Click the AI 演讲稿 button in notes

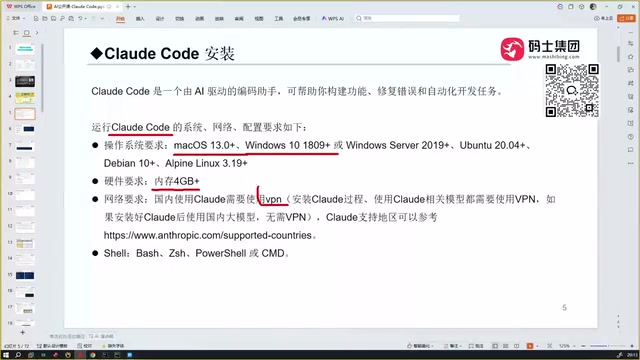101,336
